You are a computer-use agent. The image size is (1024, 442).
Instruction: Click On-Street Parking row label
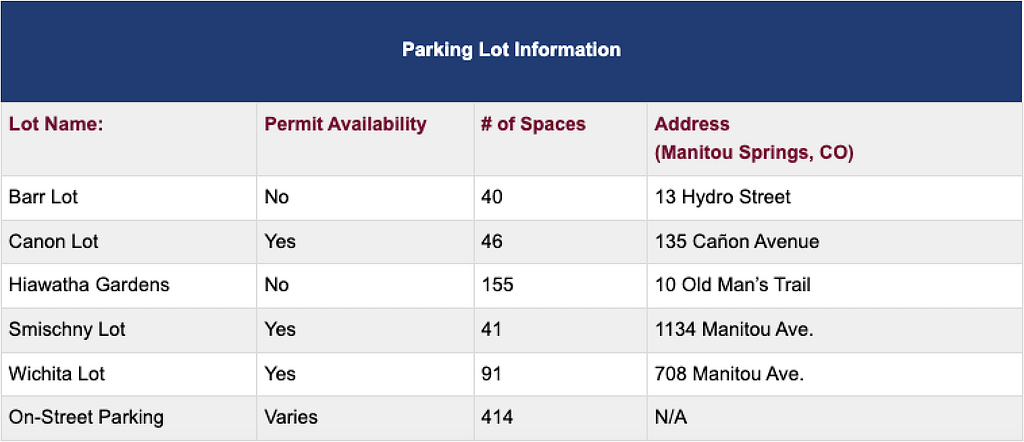click(x=86, y=417)
